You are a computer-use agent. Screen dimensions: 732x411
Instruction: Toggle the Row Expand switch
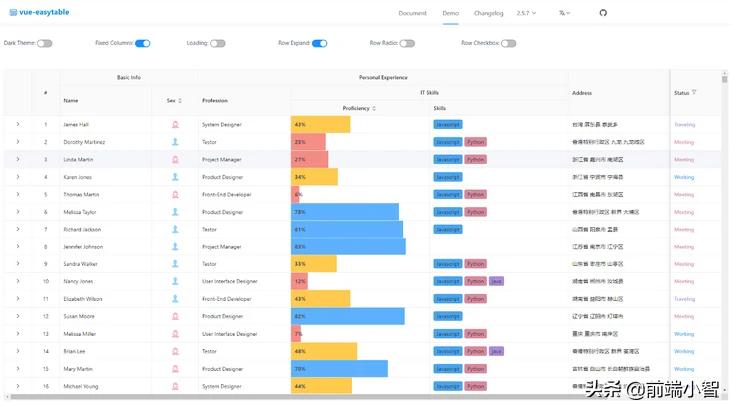[320, 43]
